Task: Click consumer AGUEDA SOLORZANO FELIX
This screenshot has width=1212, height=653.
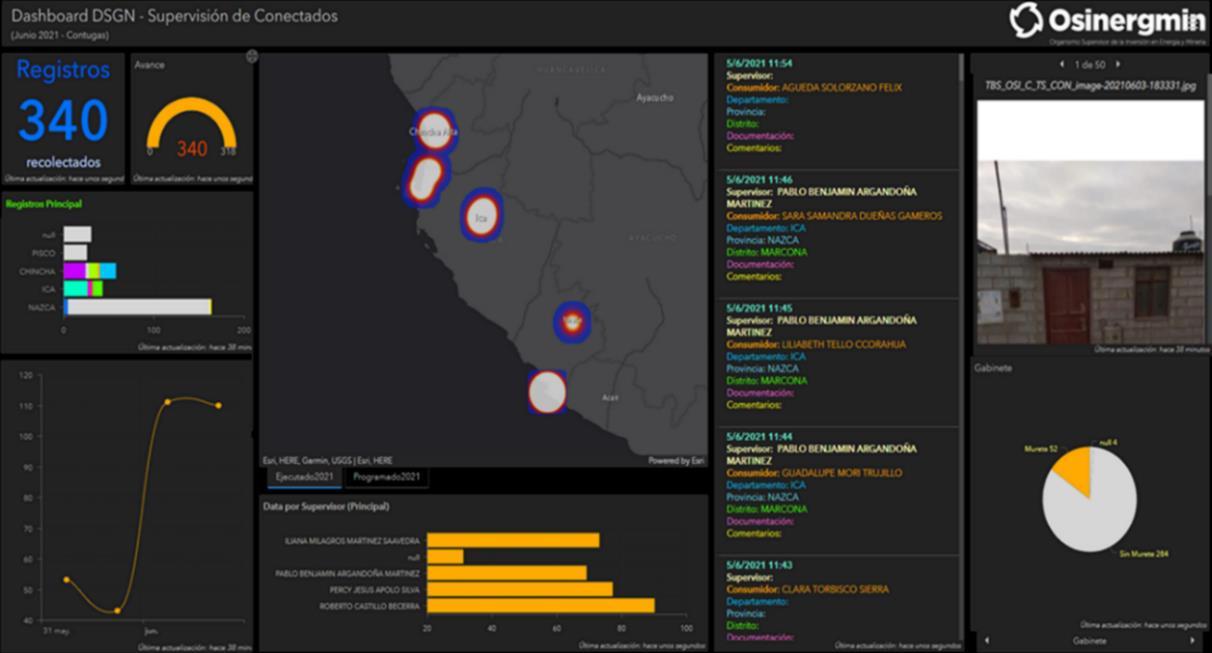Action: click(x=842, y=88)
